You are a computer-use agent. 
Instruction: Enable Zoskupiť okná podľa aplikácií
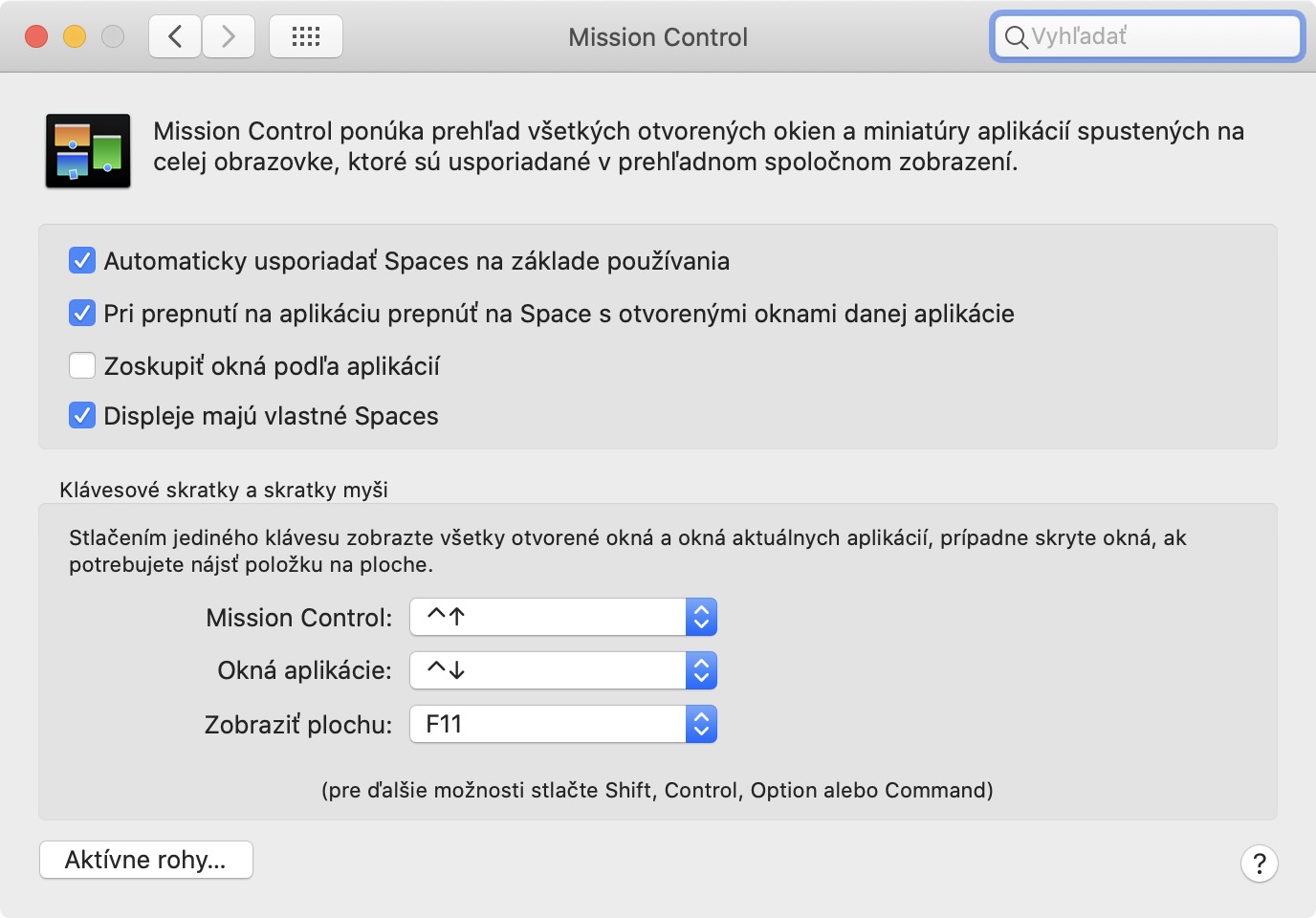82,365
